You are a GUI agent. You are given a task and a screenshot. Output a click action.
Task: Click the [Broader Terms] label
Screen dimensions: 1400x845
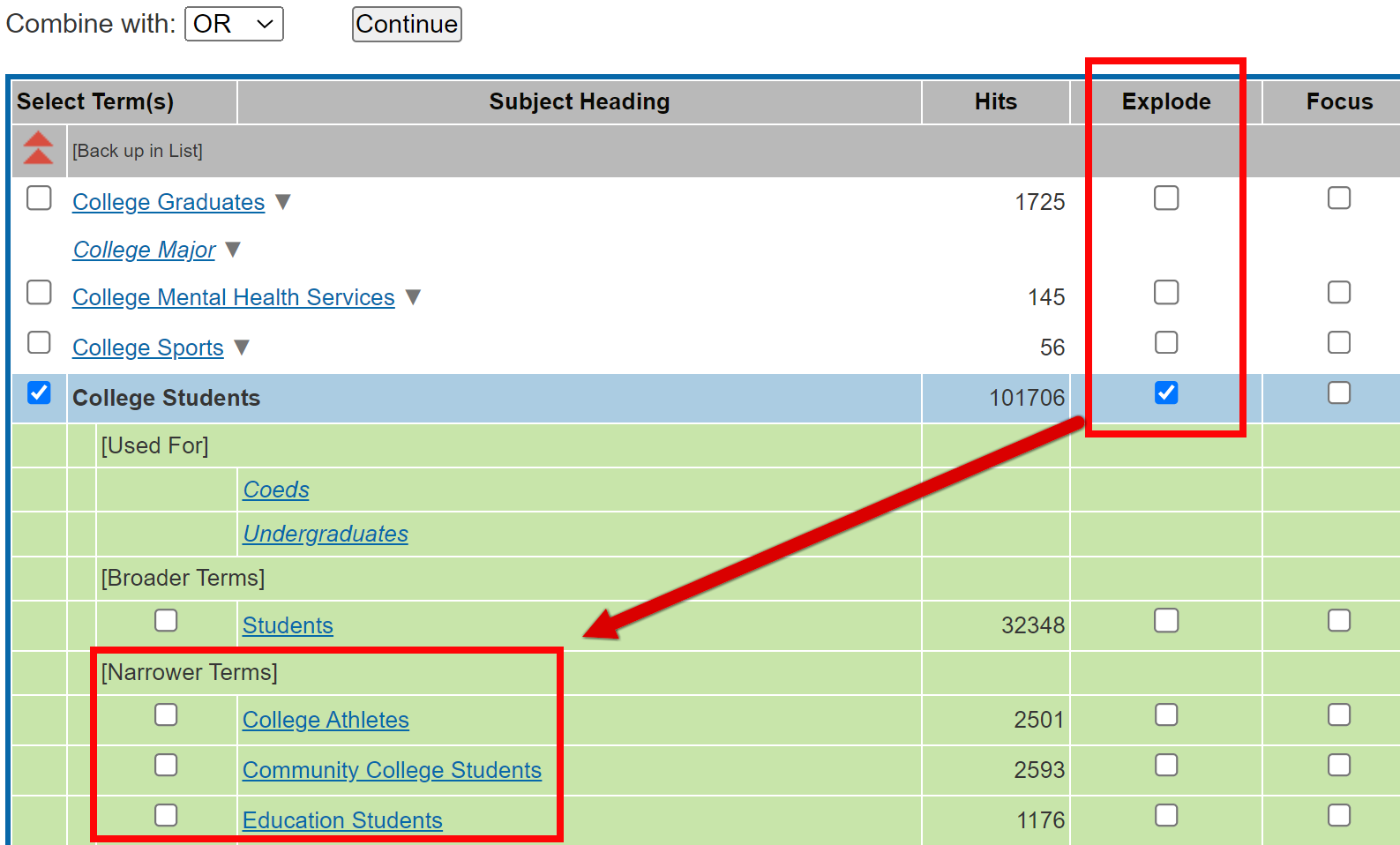click(183, 578)
